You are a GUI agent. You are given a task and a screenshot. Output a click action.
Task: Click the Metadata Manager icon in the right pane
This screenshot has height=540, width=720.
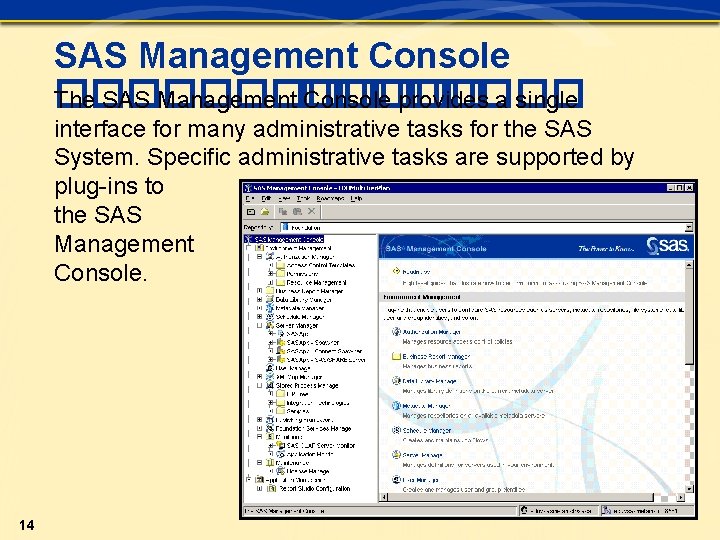[396, 405]
